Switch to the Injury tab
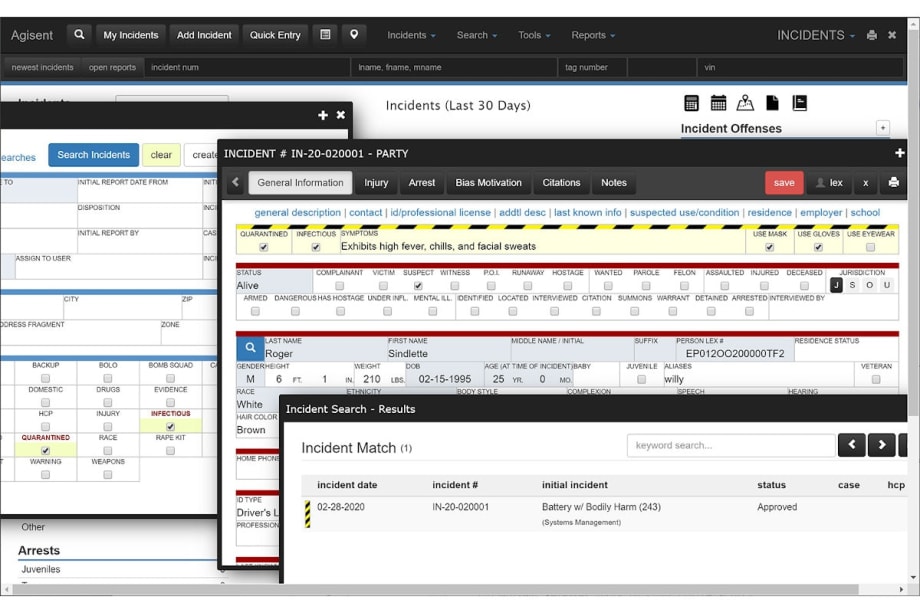 click(x=376, y=183)
